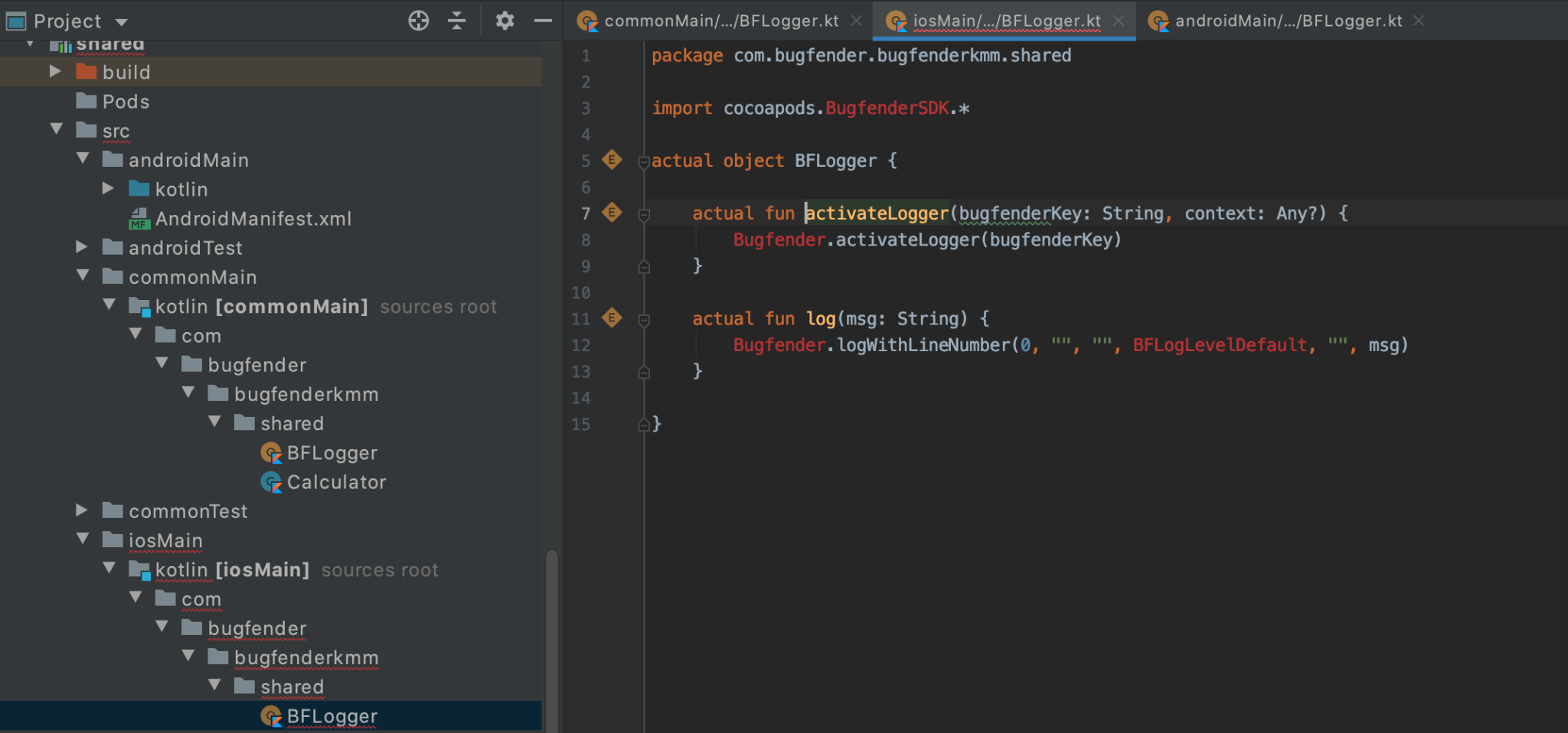Switch to the commonMain BFLogger.kt tab
Image resolution: width=1568 pixels, height=733 pixels.
click(x=718, y=21)
